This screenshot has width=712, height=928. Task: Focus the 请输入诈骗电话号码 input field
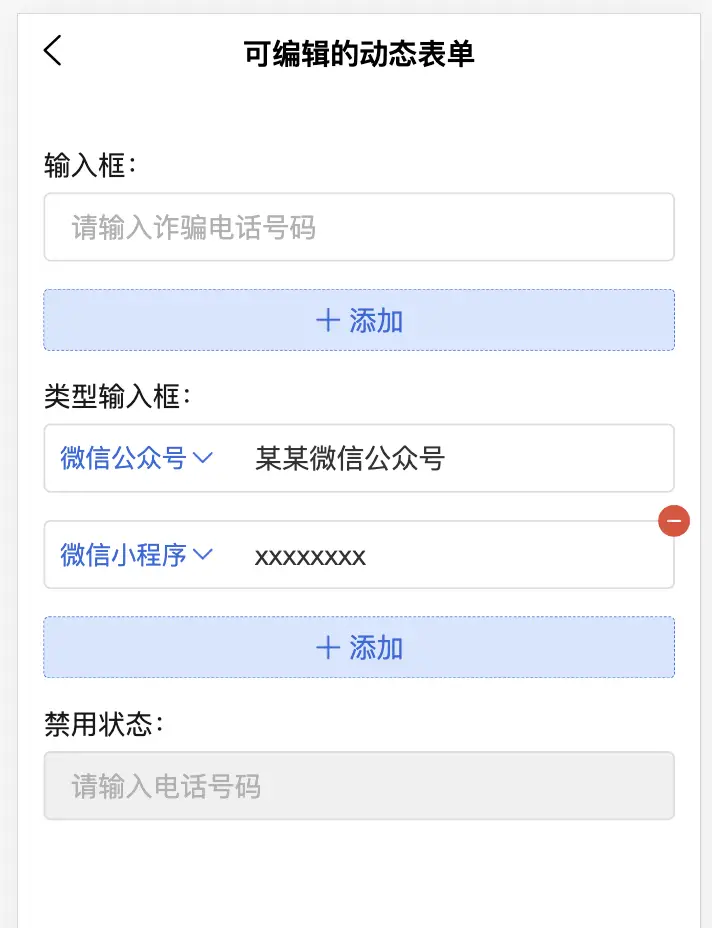point(359,227)
